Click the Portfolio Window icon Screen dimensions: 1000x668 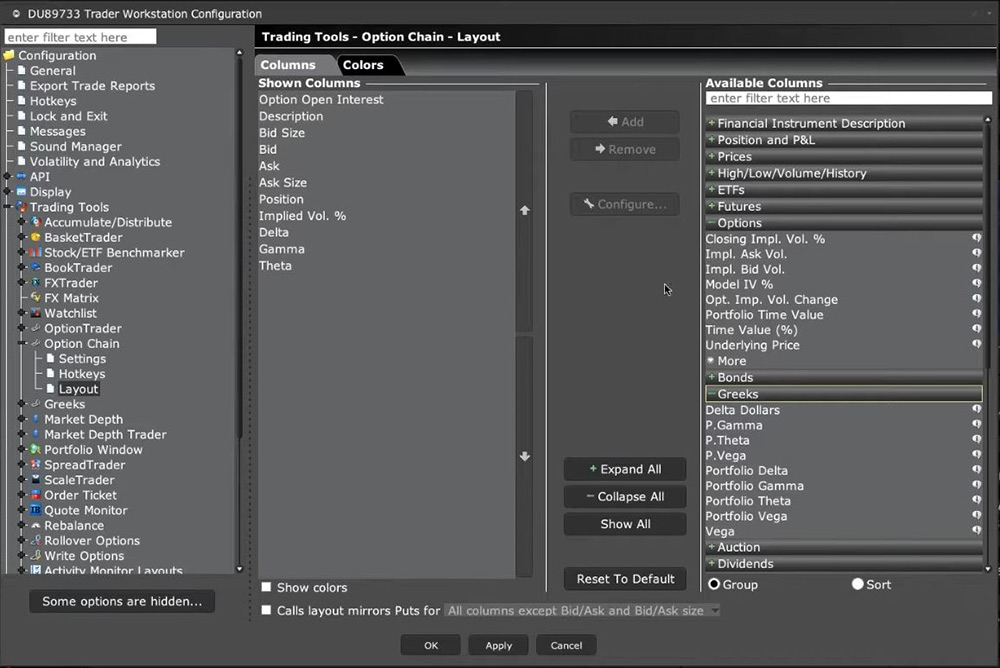coord(36,450)
